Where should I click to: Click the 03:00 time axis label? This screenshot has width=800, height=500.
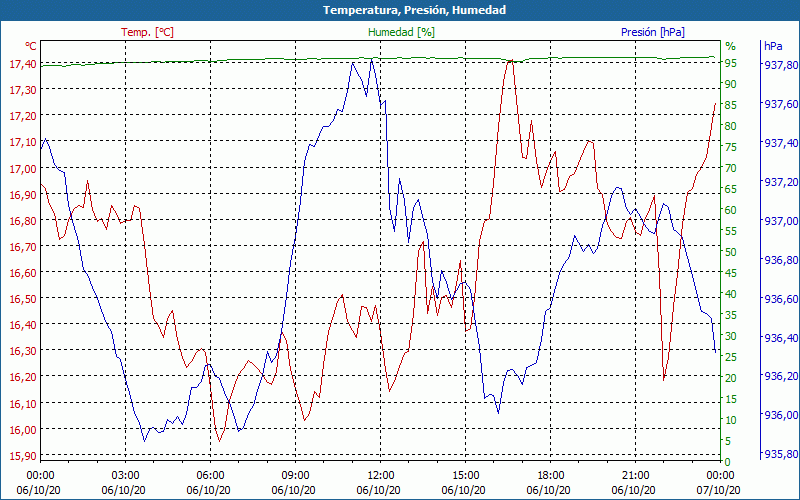tap(125, 476)
